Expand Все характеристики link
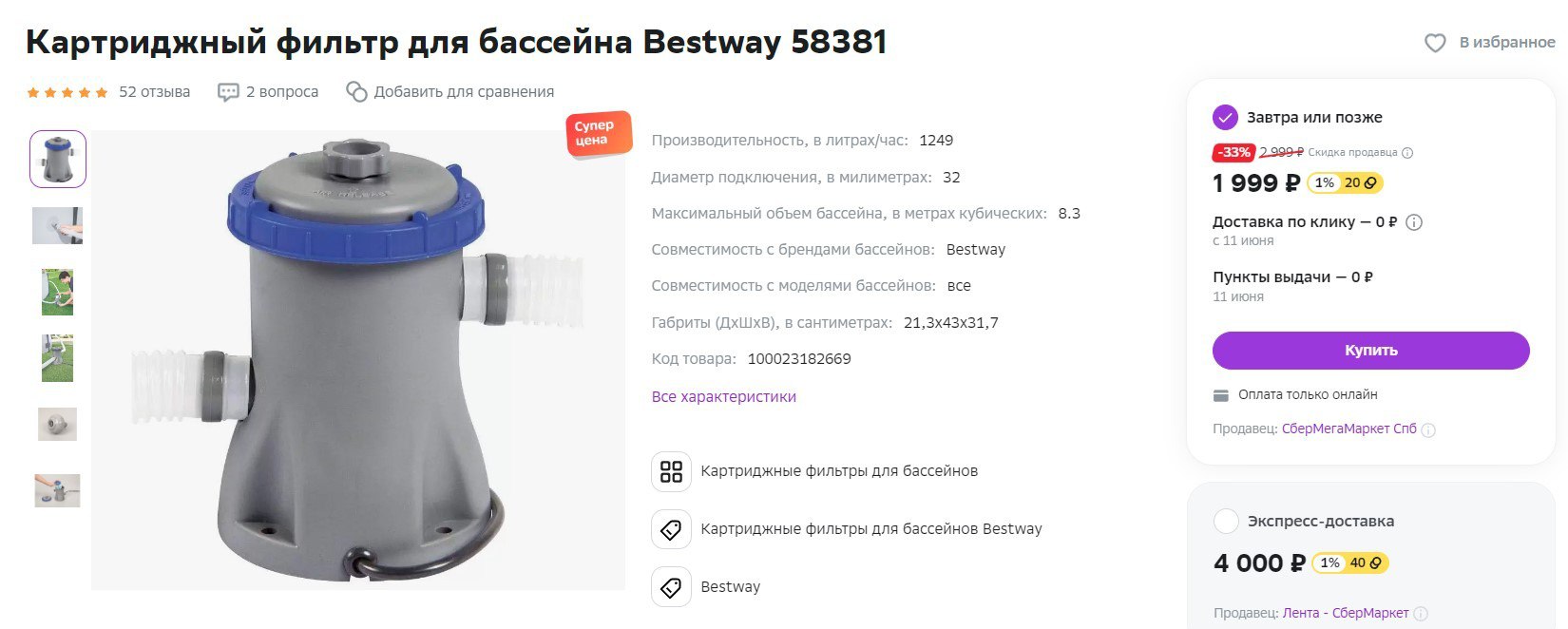 click(724, 396)
